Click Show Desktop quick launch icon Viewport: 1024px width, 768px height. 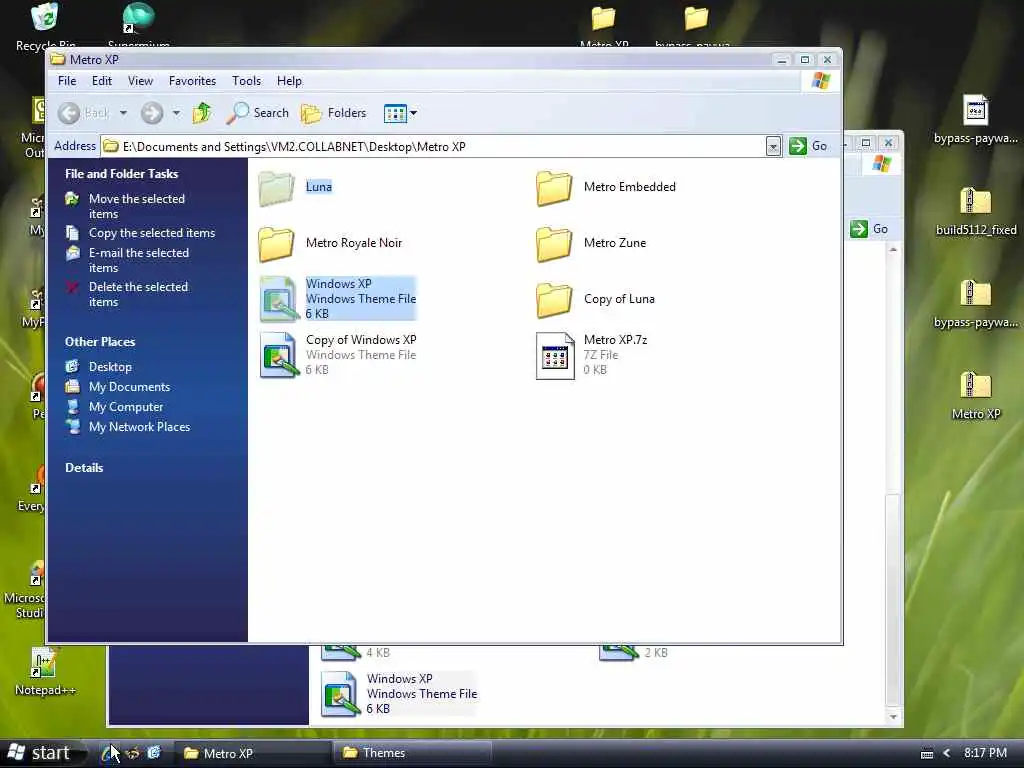(154, 753)
